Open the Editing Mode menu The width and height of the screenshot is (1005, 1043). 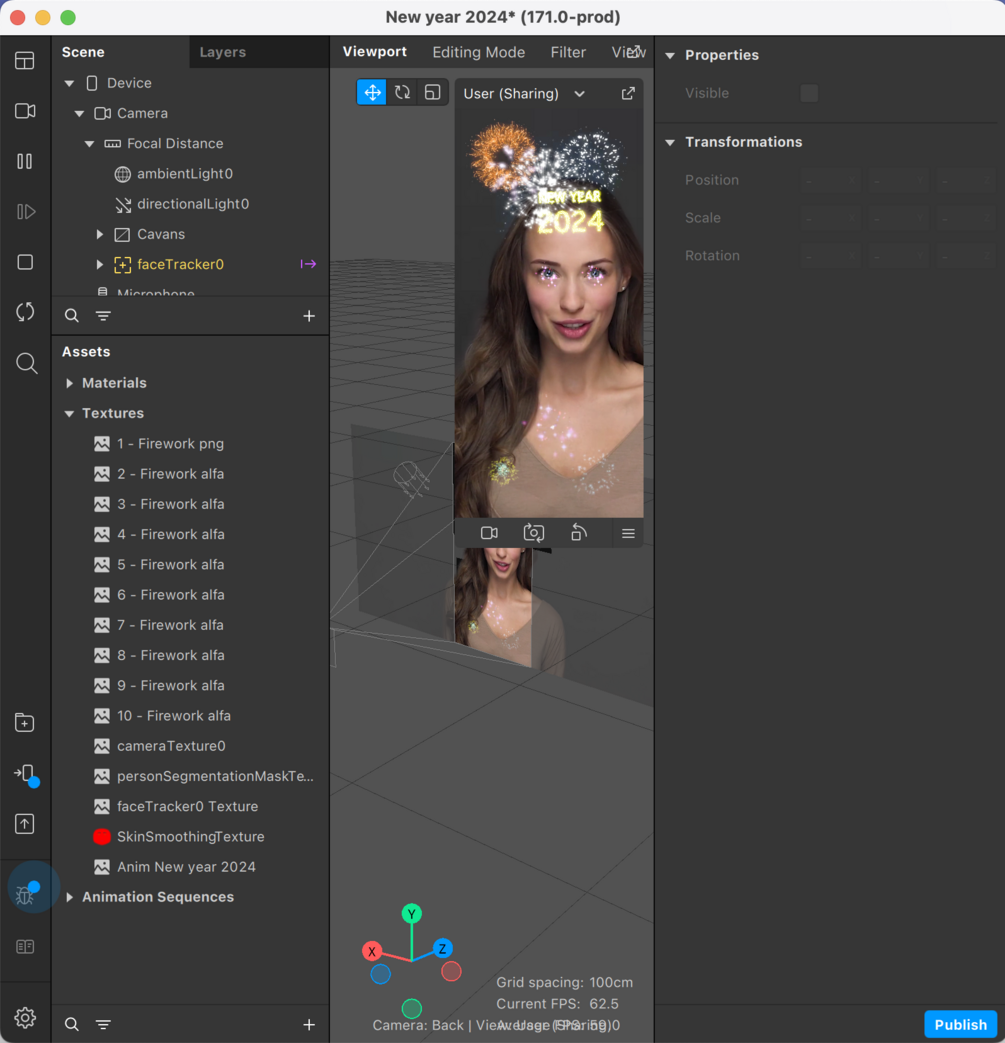click(x=478, y=52)
